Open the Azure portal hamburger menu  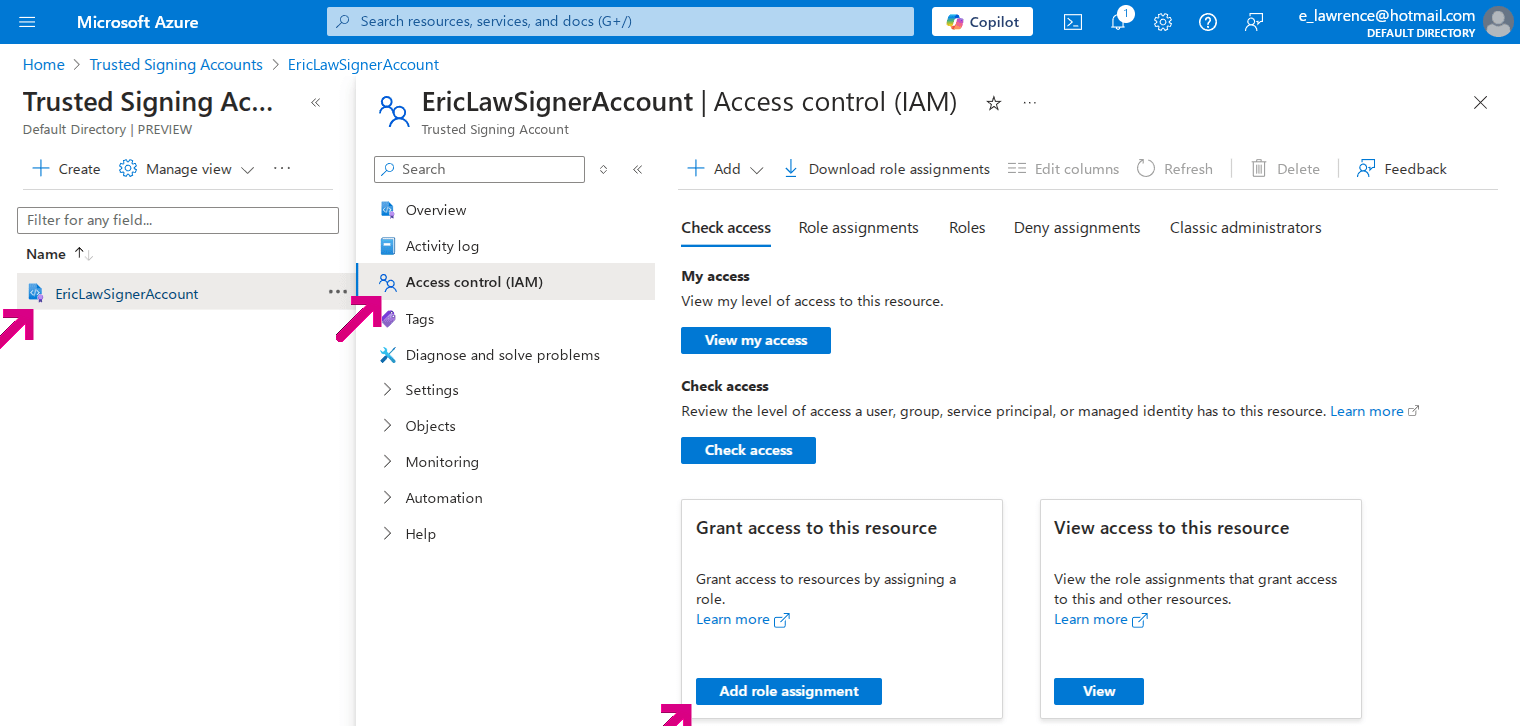tap(27, 22)
